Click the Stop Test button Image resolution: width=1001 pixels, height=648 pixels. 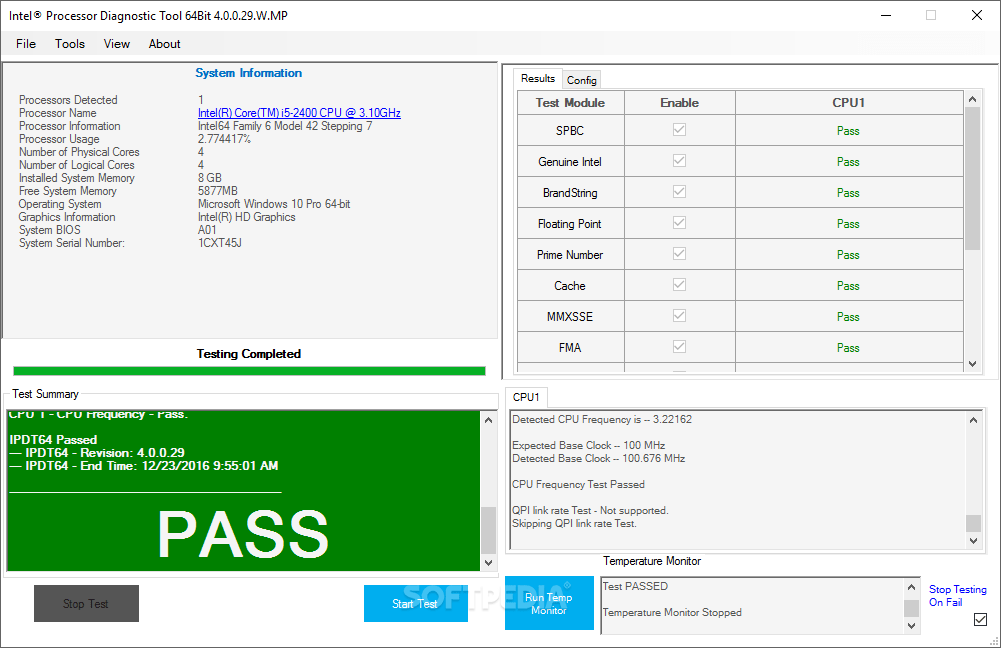tap(86, 603)
